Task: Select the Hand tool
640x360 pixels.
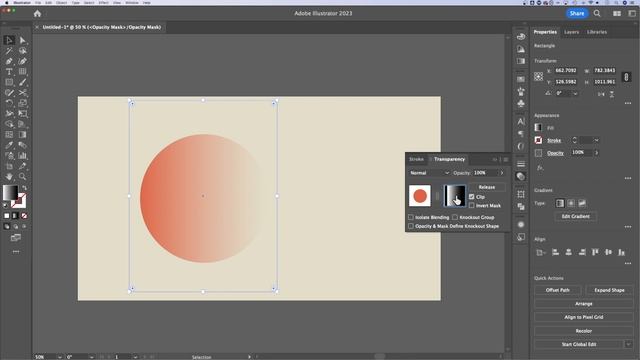Action: click(9, 177)
